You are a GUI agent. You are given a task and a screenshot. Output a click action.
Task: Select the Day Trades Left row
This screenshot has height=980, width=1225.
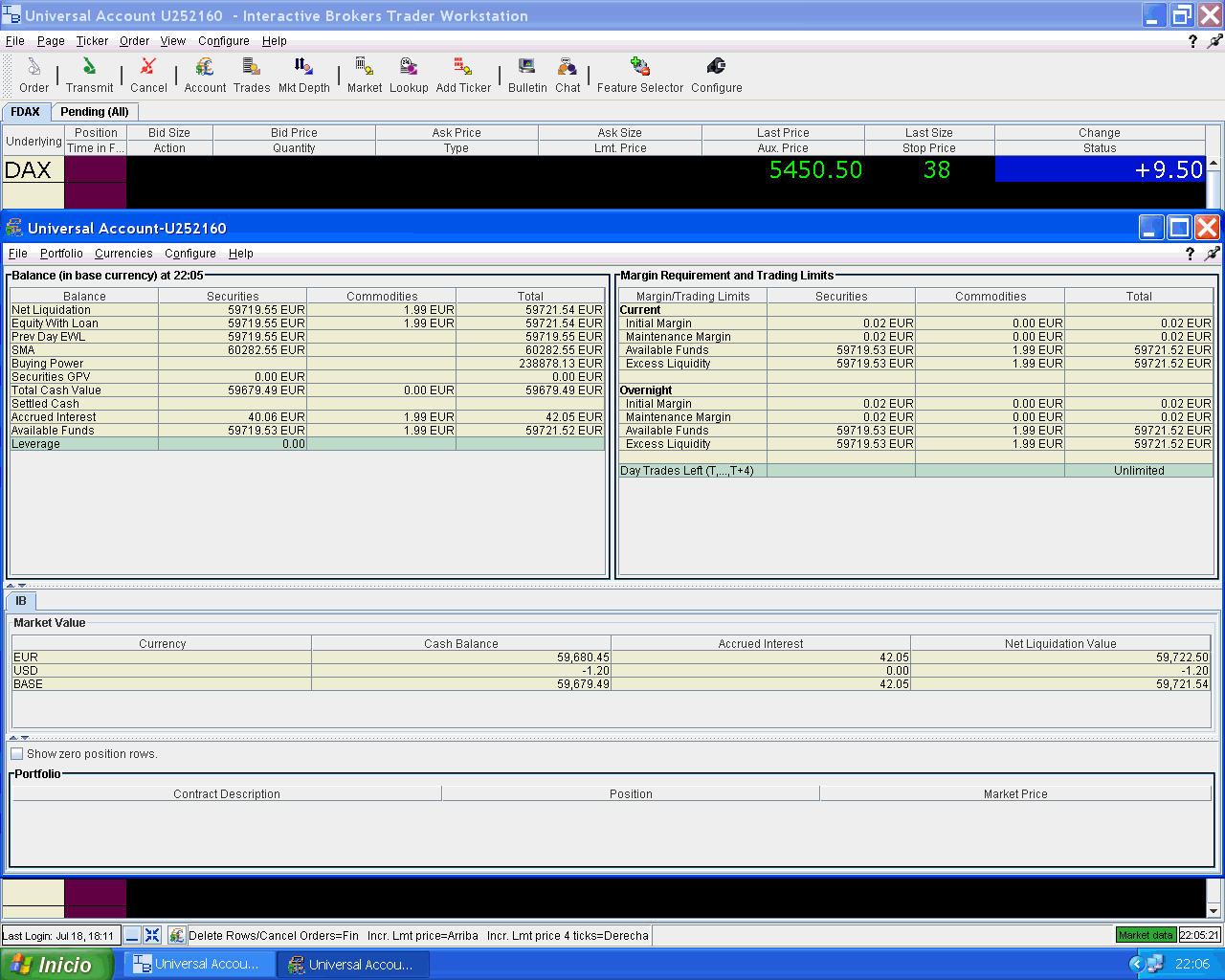916,471
